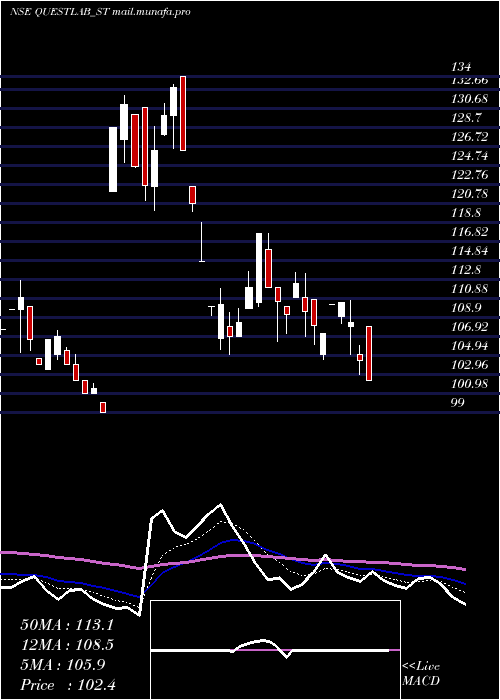Viewport: 500px width, 700px height.
Task: Click the <<Live MACD label
Action: coord(421,674)
